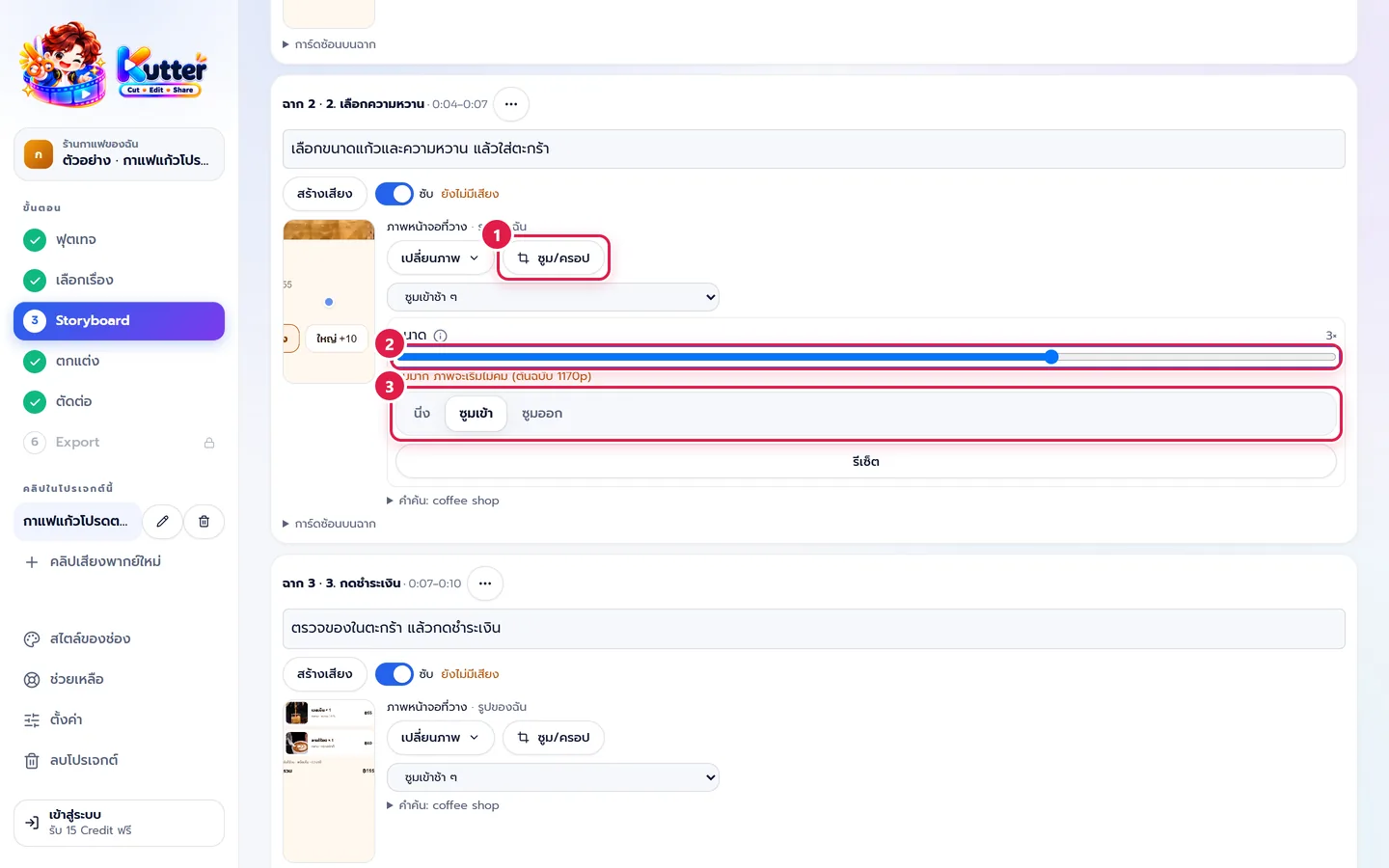Open ซูม/ครอป in ฉาก 2
Screen dimensions: 1389x868
coord(554,258)
